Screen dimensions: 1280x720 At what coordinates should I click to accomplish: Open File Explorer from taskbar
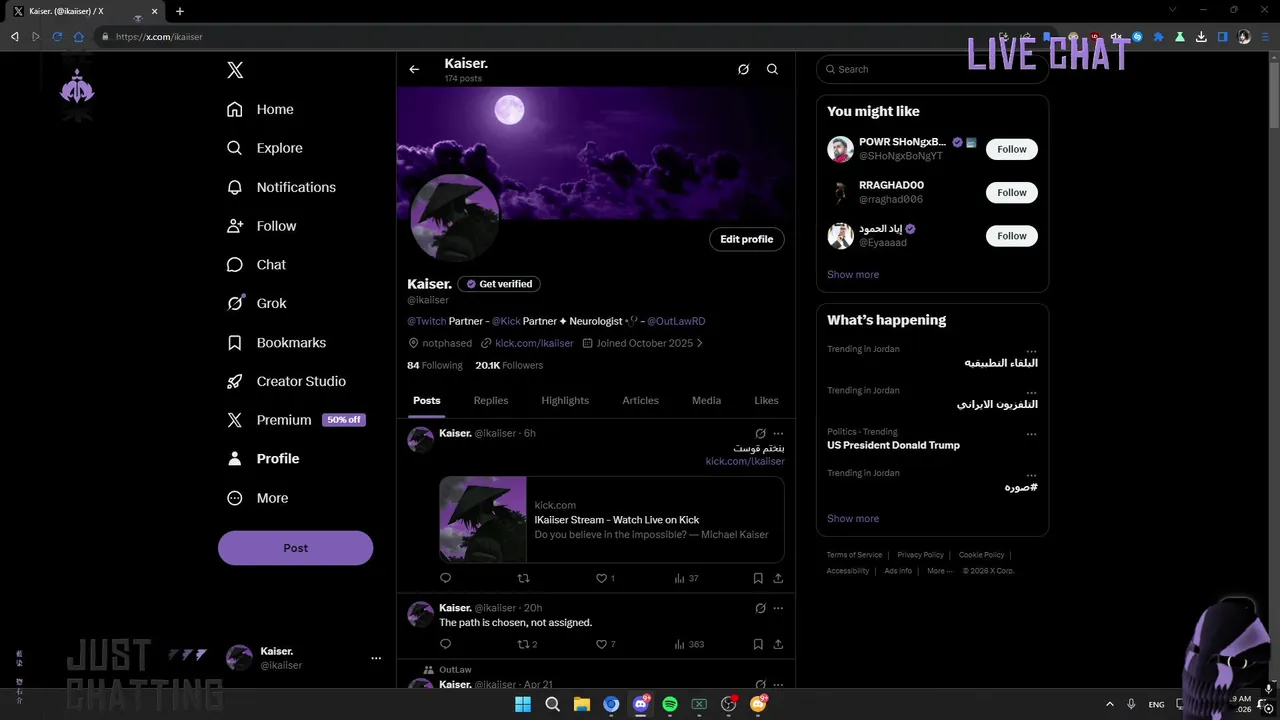click(582, 704)
